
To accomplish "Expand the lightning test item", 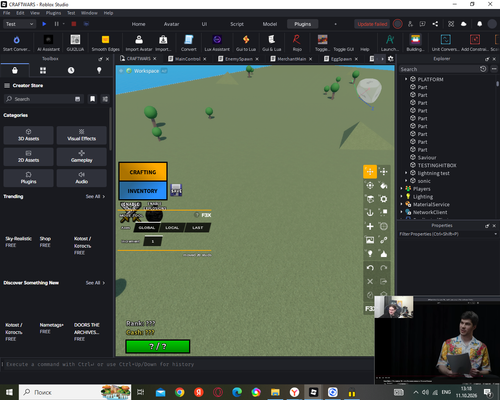I will tap(406, 173).
